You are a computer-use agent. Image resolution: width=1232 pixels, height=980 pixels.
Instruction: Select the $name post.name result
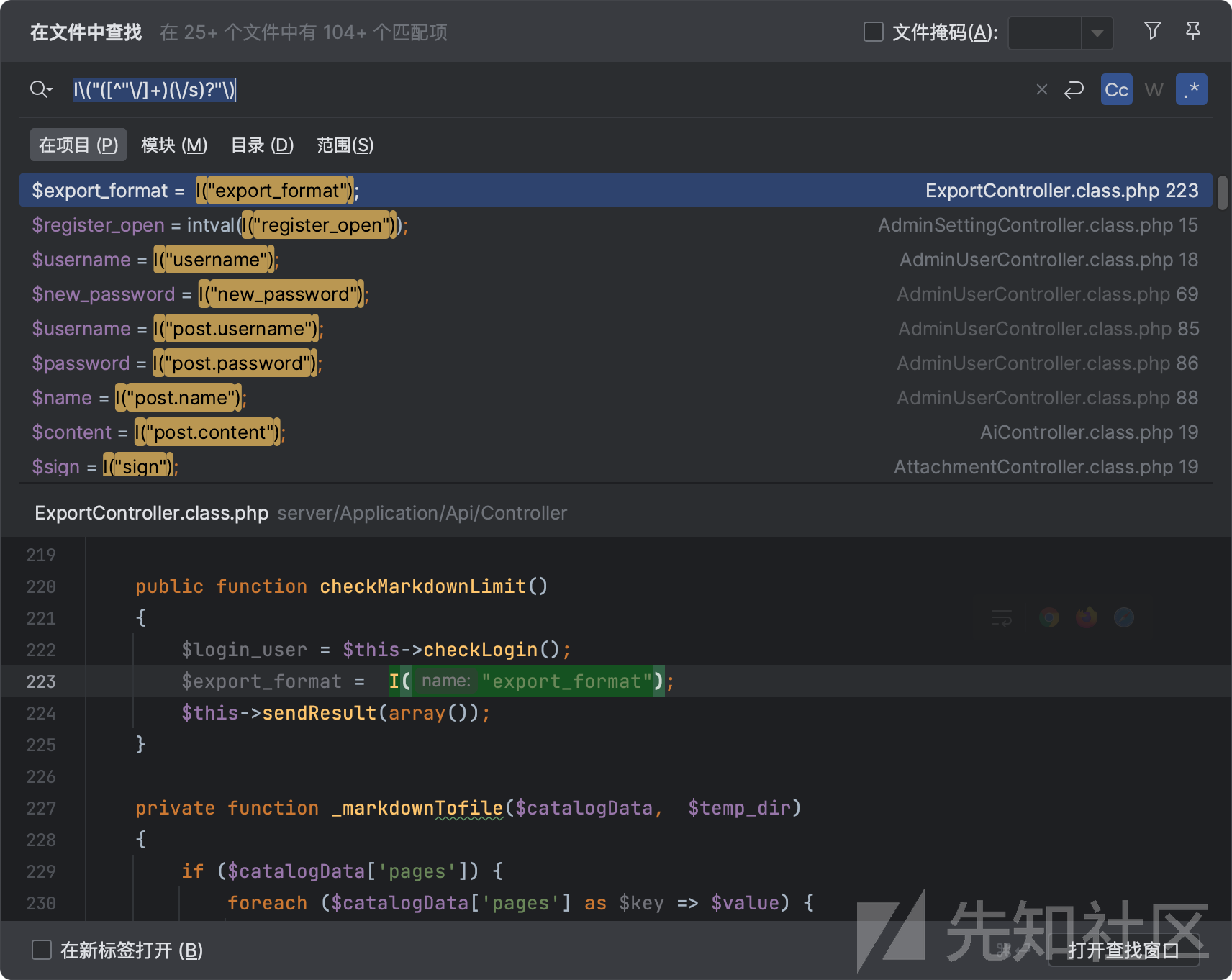tap(615, 397)
